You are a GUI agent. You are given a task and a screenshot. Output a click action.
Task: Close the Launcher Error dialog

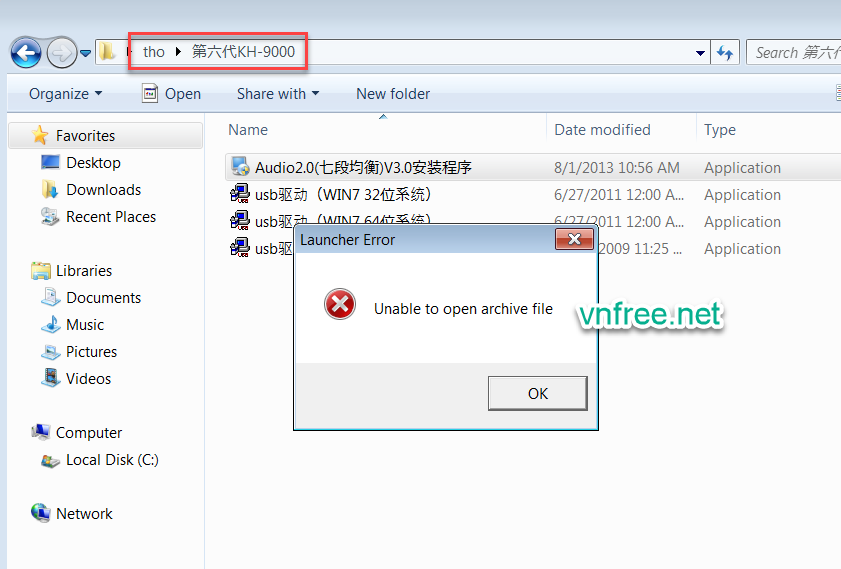point(574,240)
